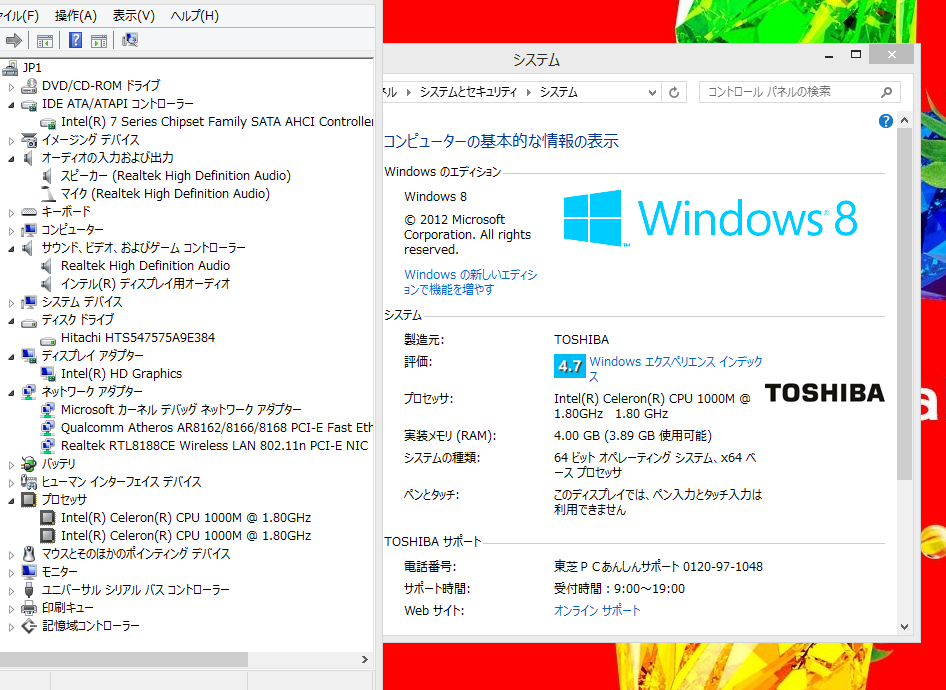Select the DVD/CD-ROM drive category icon
The image size is (946, 690).
(29, 86)
